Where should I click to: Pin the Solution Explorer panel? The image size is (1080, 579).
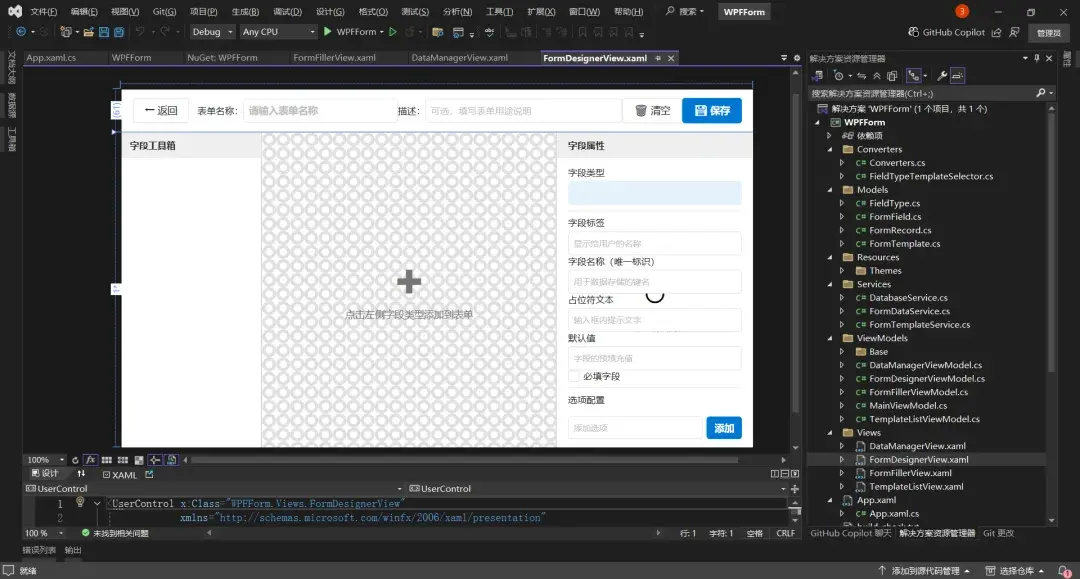point(1037,59)
